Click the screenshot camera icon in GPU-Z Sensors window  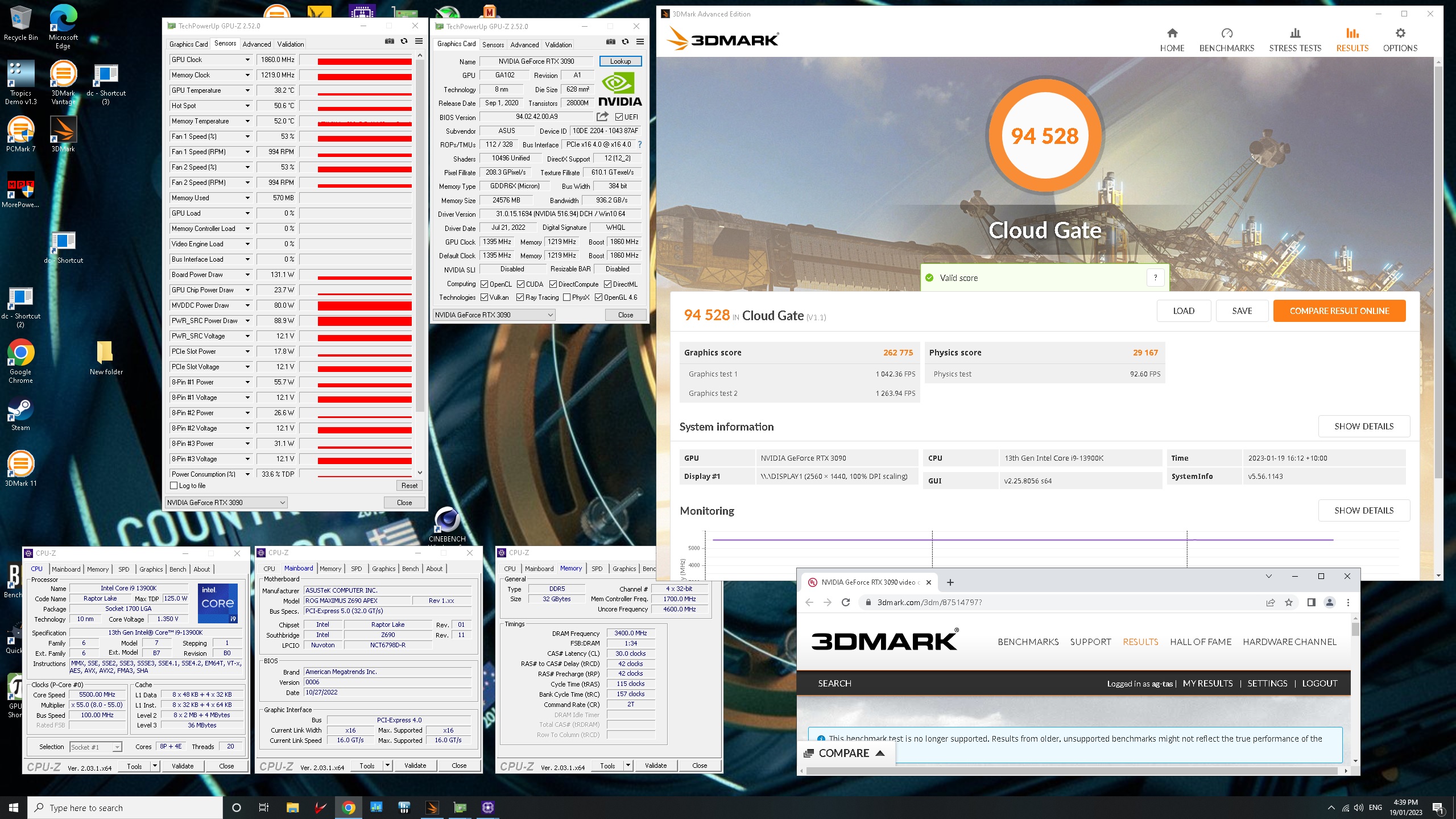(x=390, y=41)
